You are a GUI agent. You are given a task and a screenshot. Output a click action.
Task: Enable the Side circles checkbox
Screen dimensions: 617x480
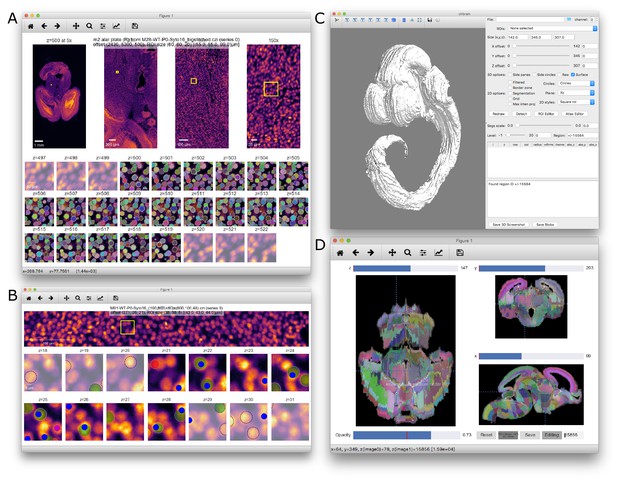point(534,75)
